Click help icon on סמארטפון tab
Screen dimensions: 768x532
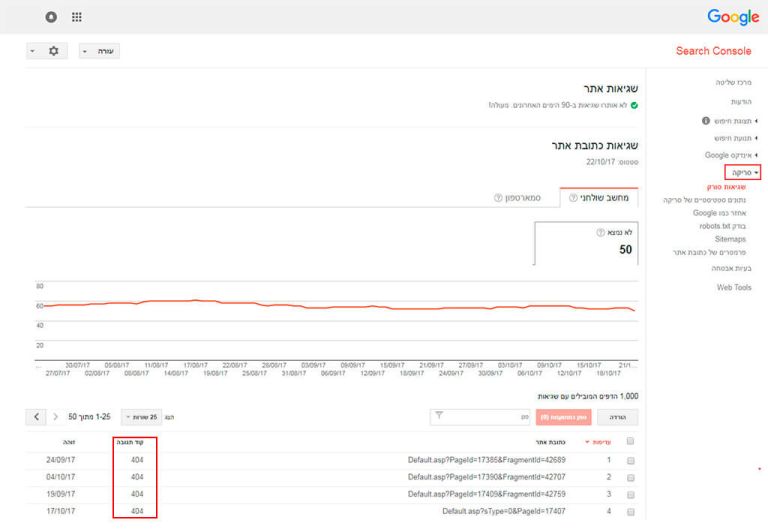[498, 198]
